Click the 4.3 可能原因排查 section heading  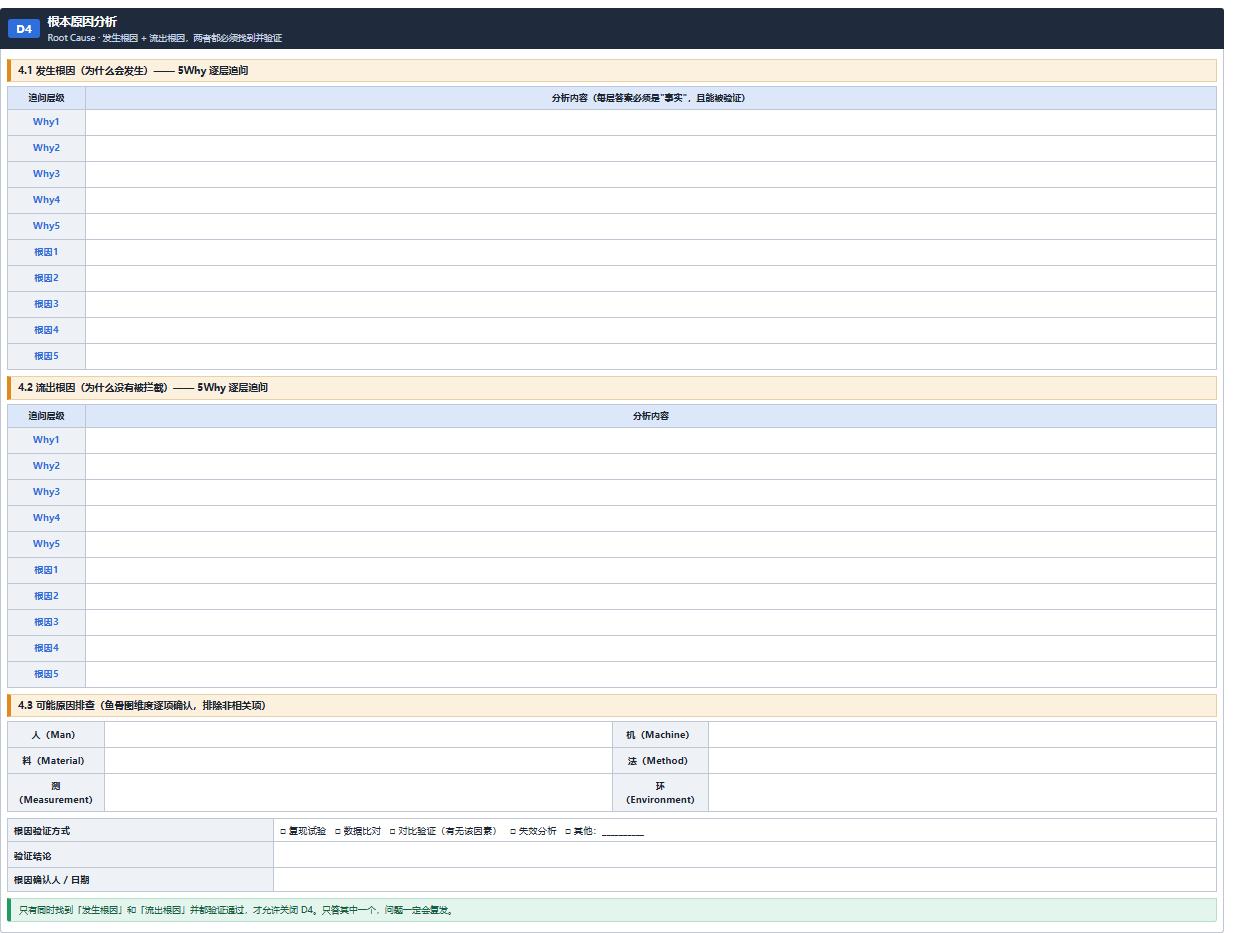click(x=612, y=706)
